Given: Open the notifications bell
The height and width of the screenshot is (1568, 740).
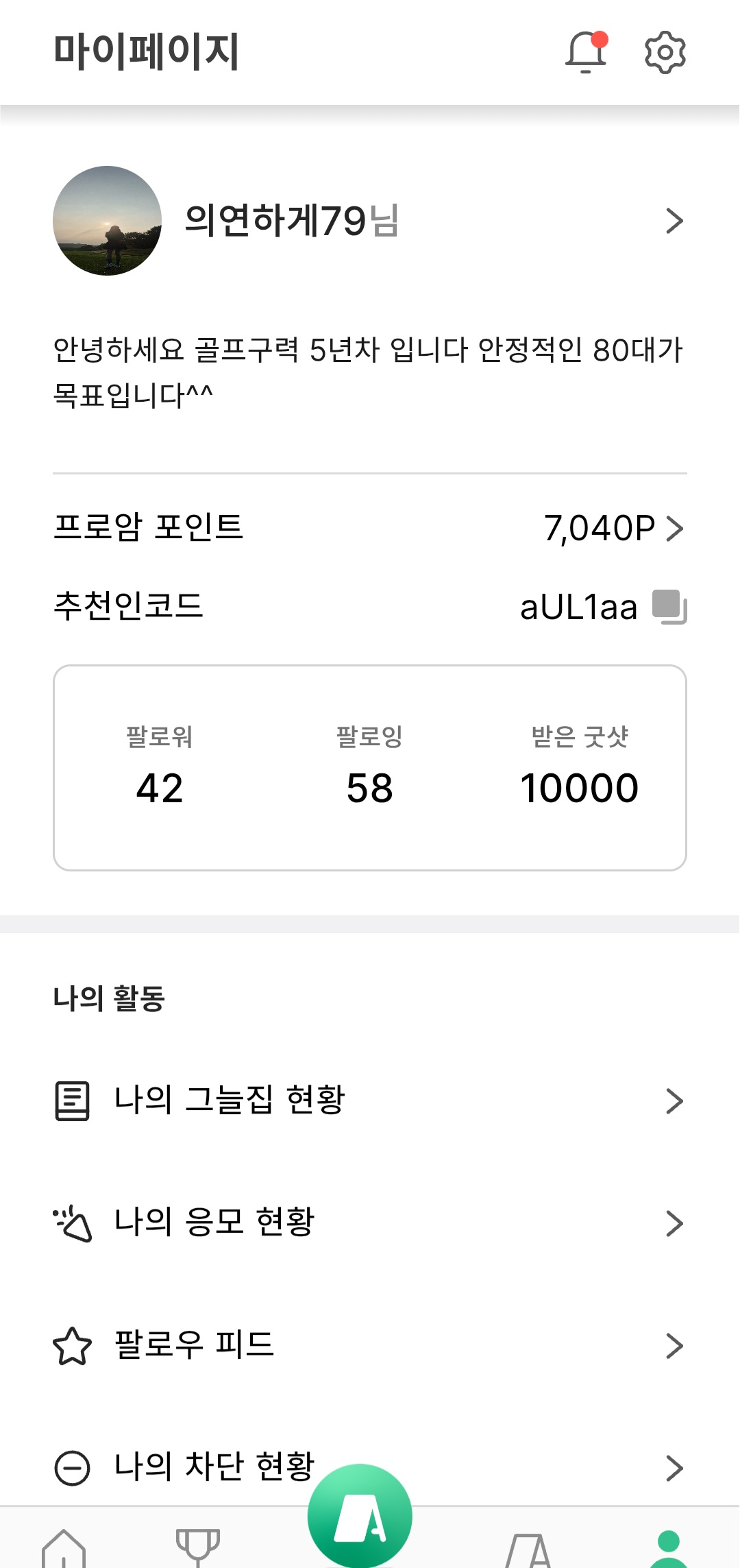Looking at the screenshot, I should [586, 52].
